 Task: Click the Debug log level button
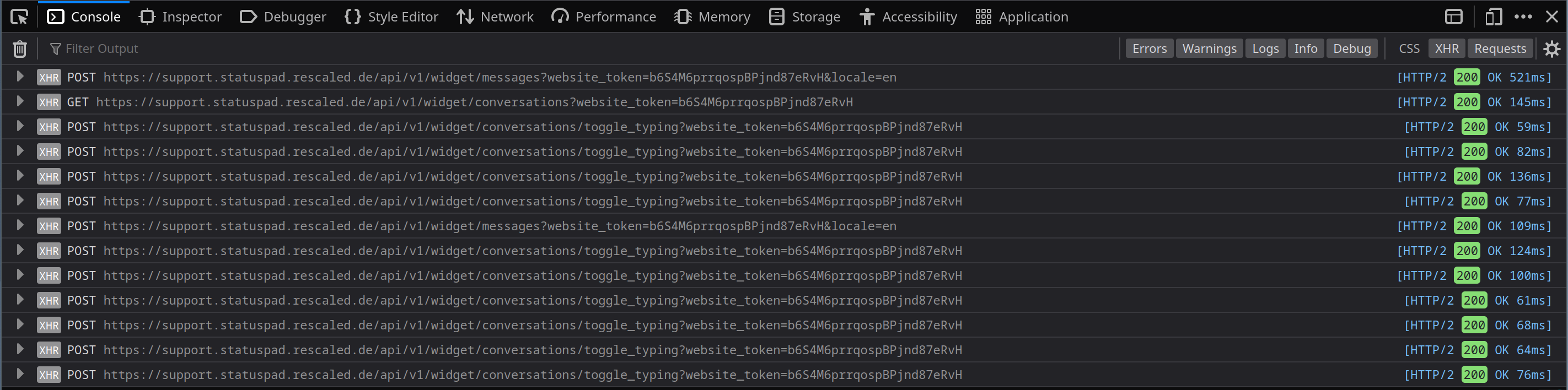coord(1352,48)
